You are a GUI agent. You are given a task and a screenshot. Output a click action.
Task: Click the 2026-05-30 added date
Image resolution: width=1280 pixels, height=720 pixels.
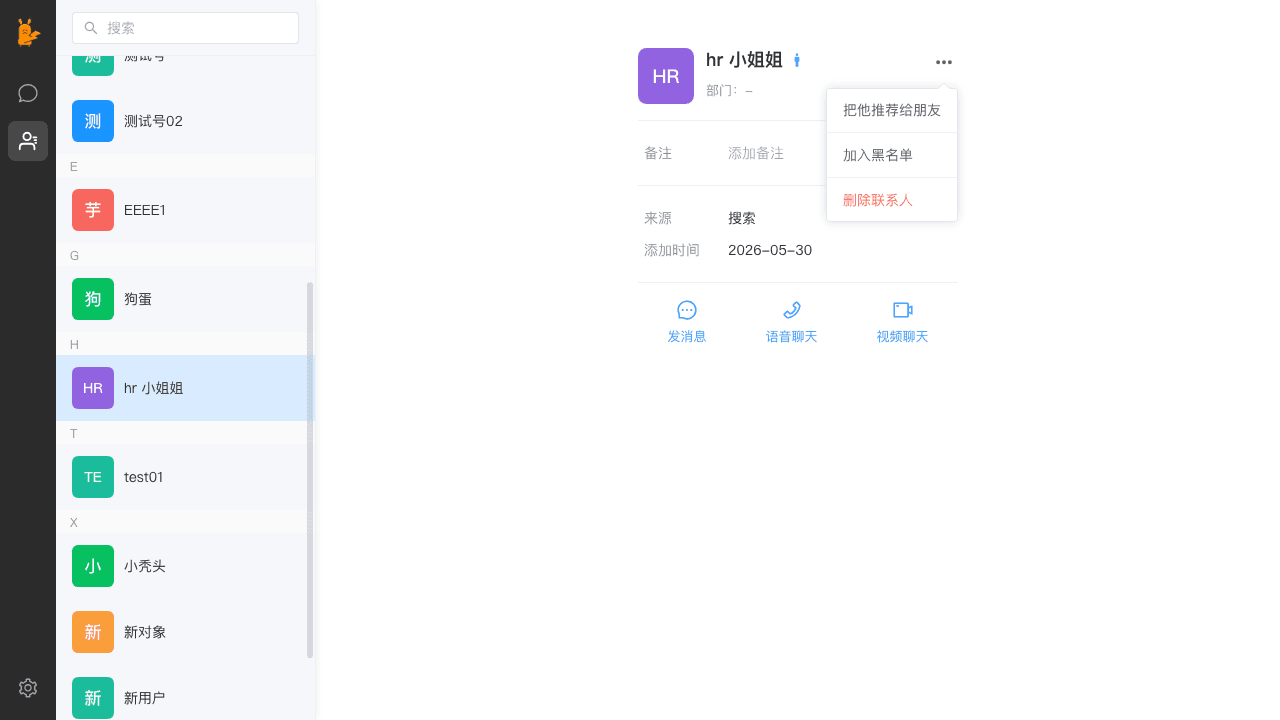click(x=770, y=250)
